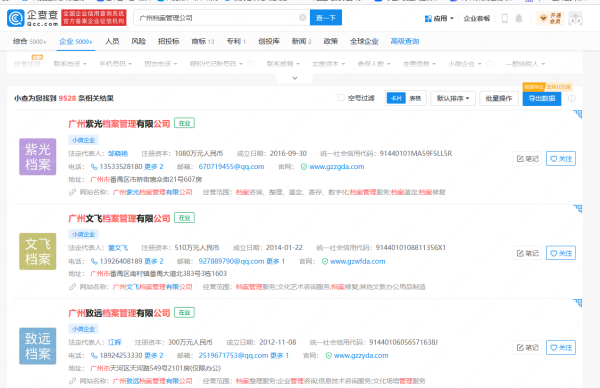Open 广州紫光档案管理有限公司 company title
600x388 pixels.
(x=119, y=124)
